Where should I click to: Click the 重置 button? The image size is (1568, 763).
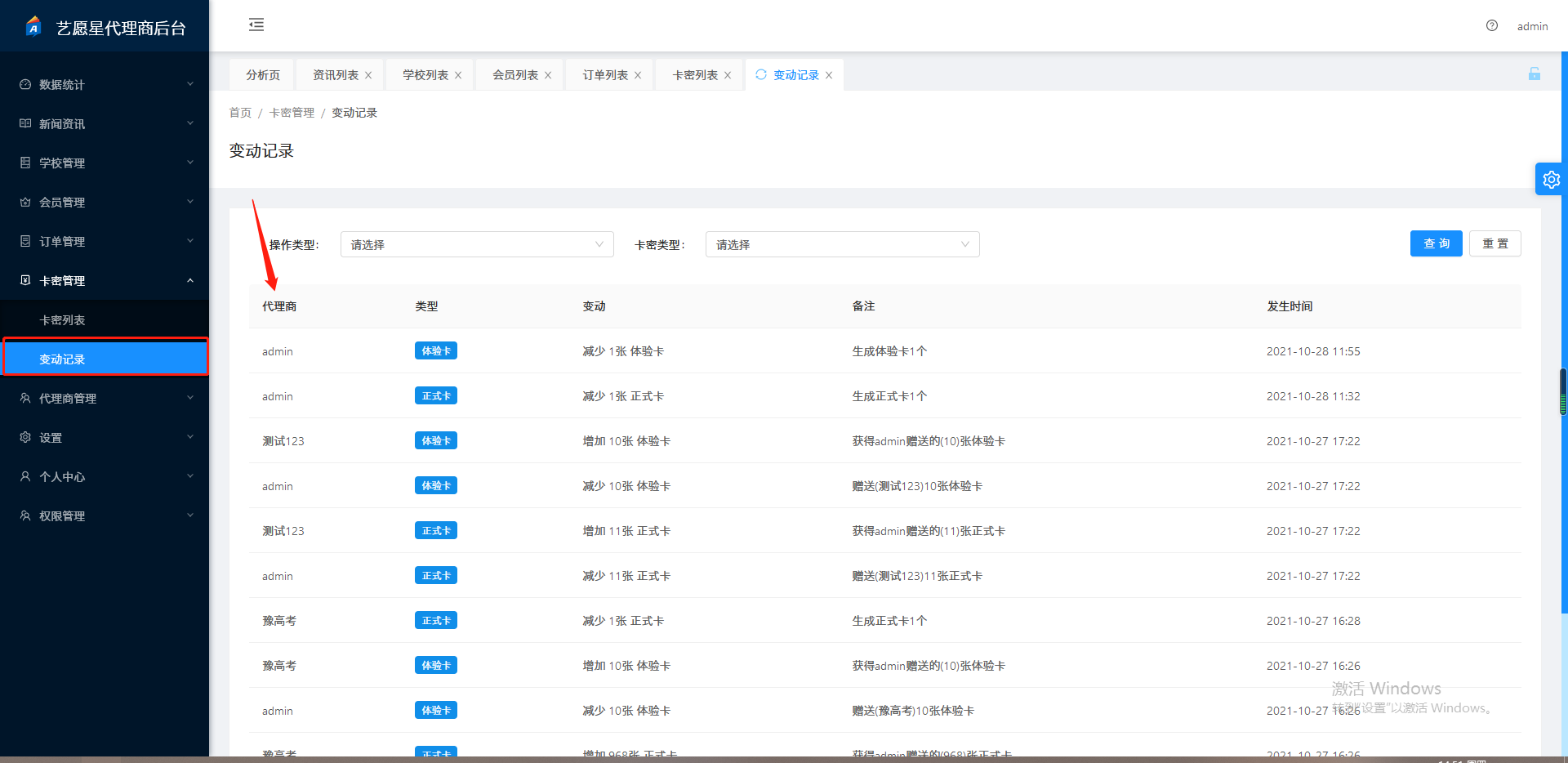[x=1495, y=243]
